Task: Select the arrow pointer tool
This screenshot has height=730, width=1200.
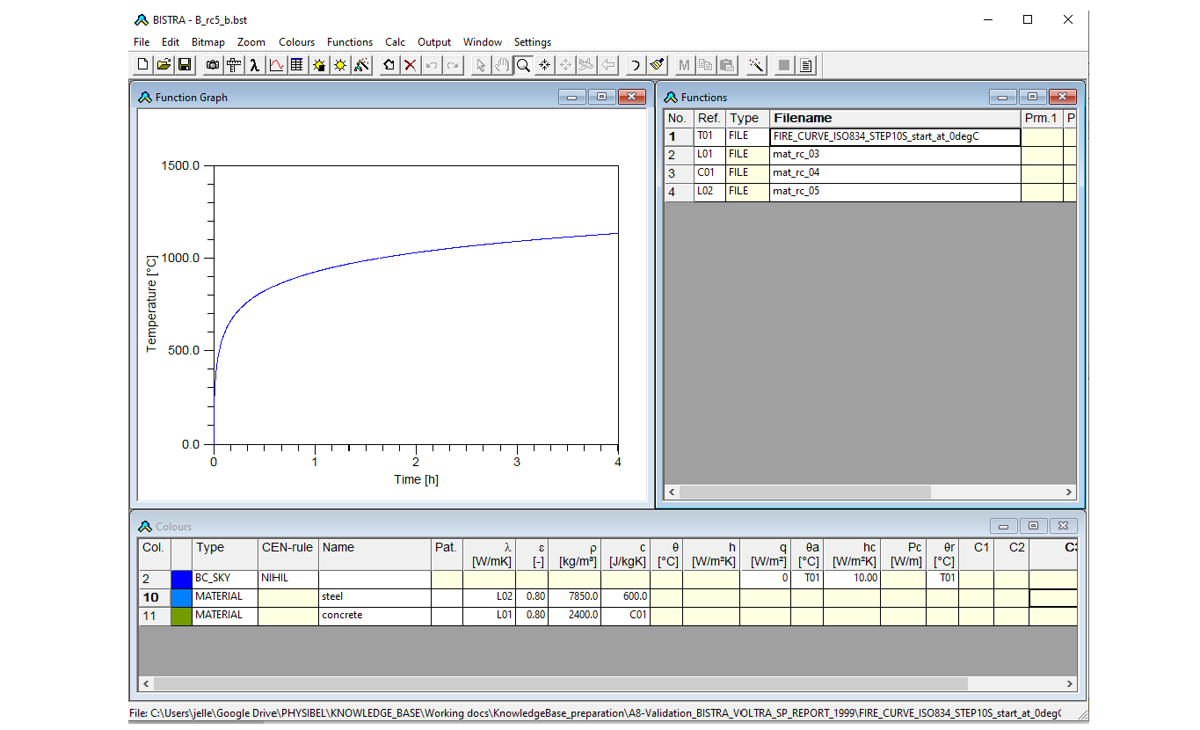Action: [481, 65]
